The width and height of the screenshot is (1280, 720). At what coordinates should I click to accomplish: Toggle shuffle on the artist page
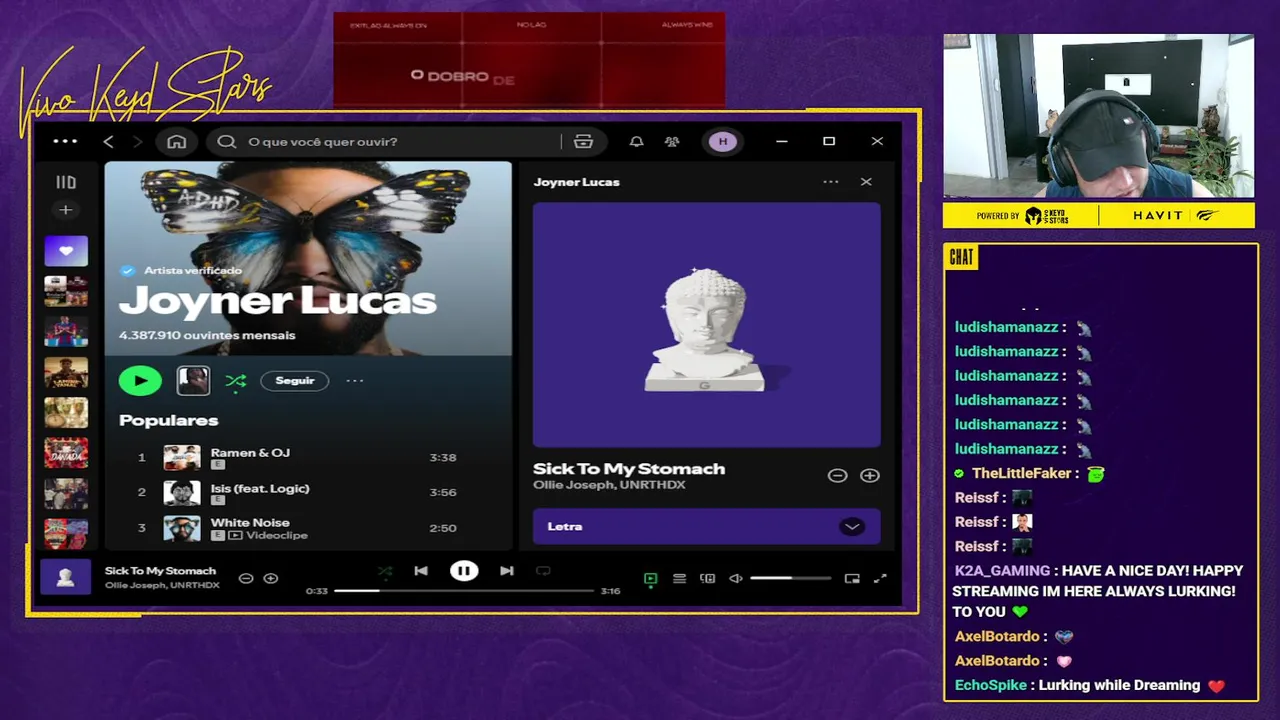[236, 381]
